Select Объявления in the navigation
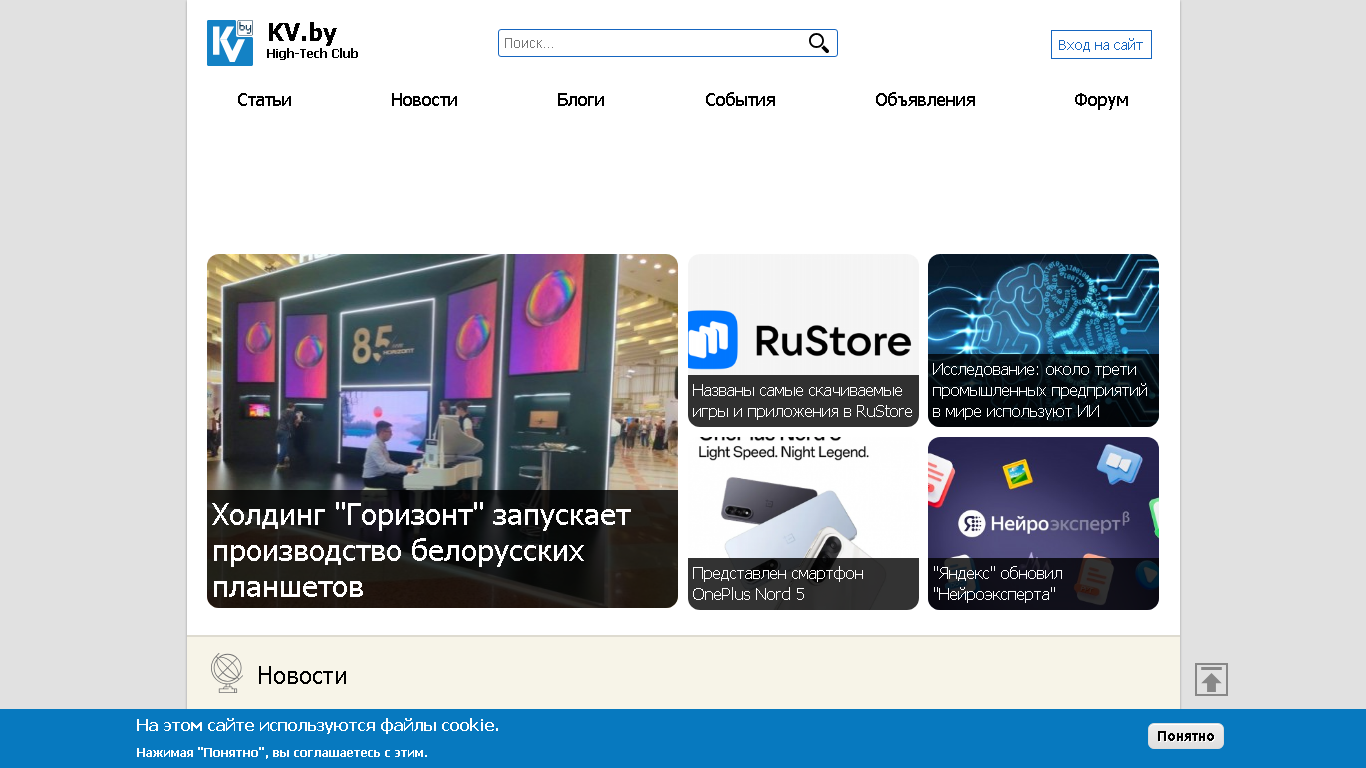Image resolution: width=1366 pixels, height=768 pixels. (x=925, y=100)
